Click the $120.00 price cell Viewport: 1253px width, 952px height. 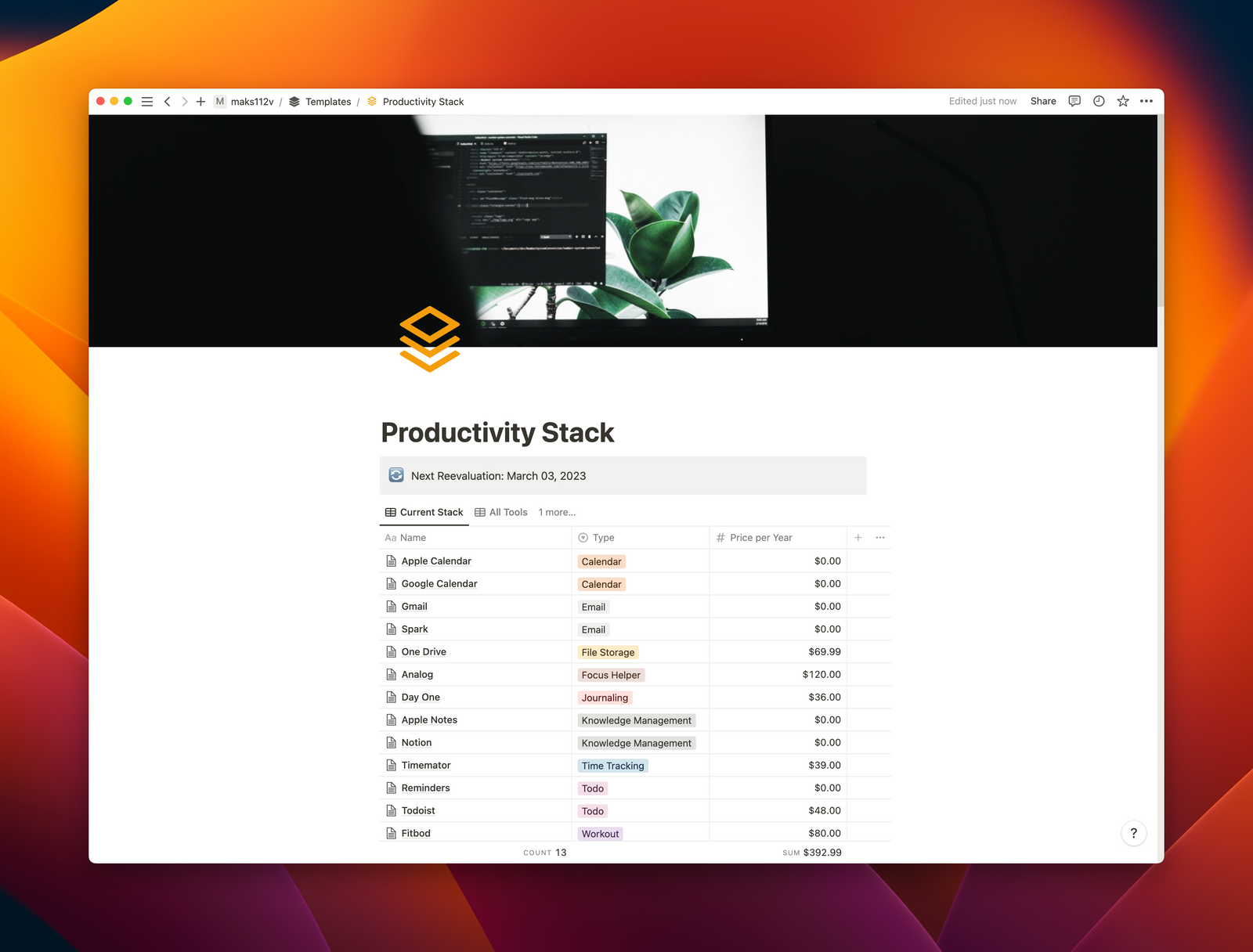coord(778,674)
